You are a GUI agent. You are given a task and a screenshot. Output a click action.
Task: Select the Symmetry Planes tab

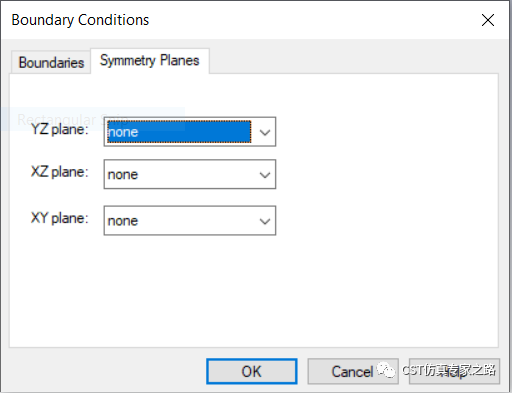point(150,61)
